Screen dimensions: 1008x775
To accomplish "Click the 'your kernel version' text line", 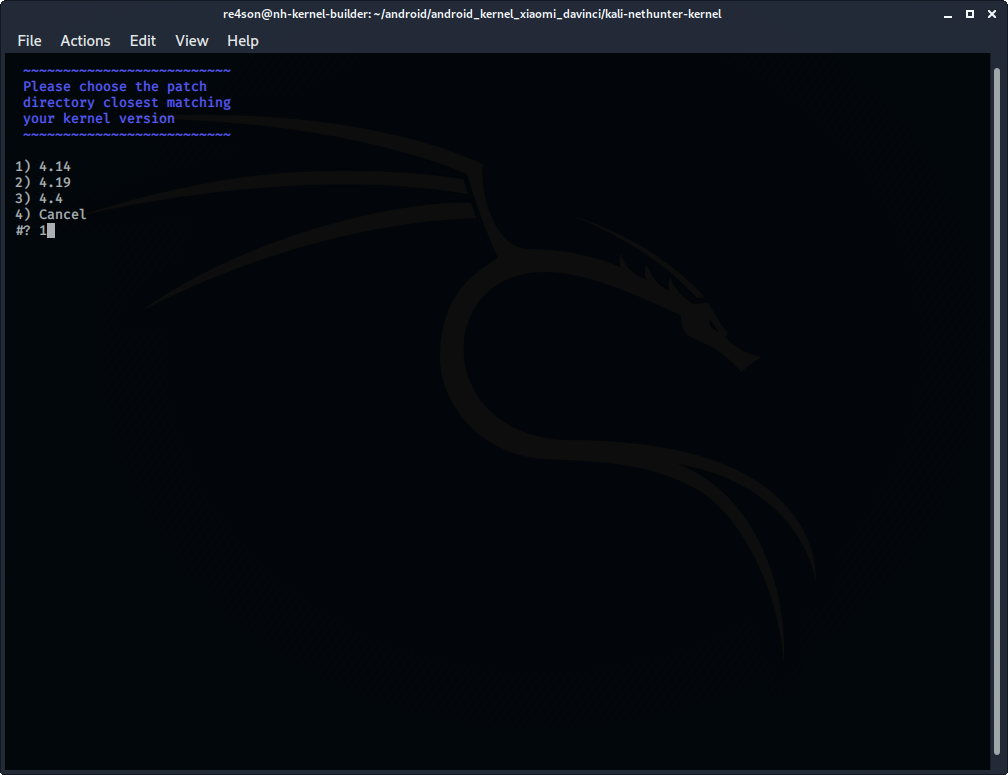I will (99, 119).
